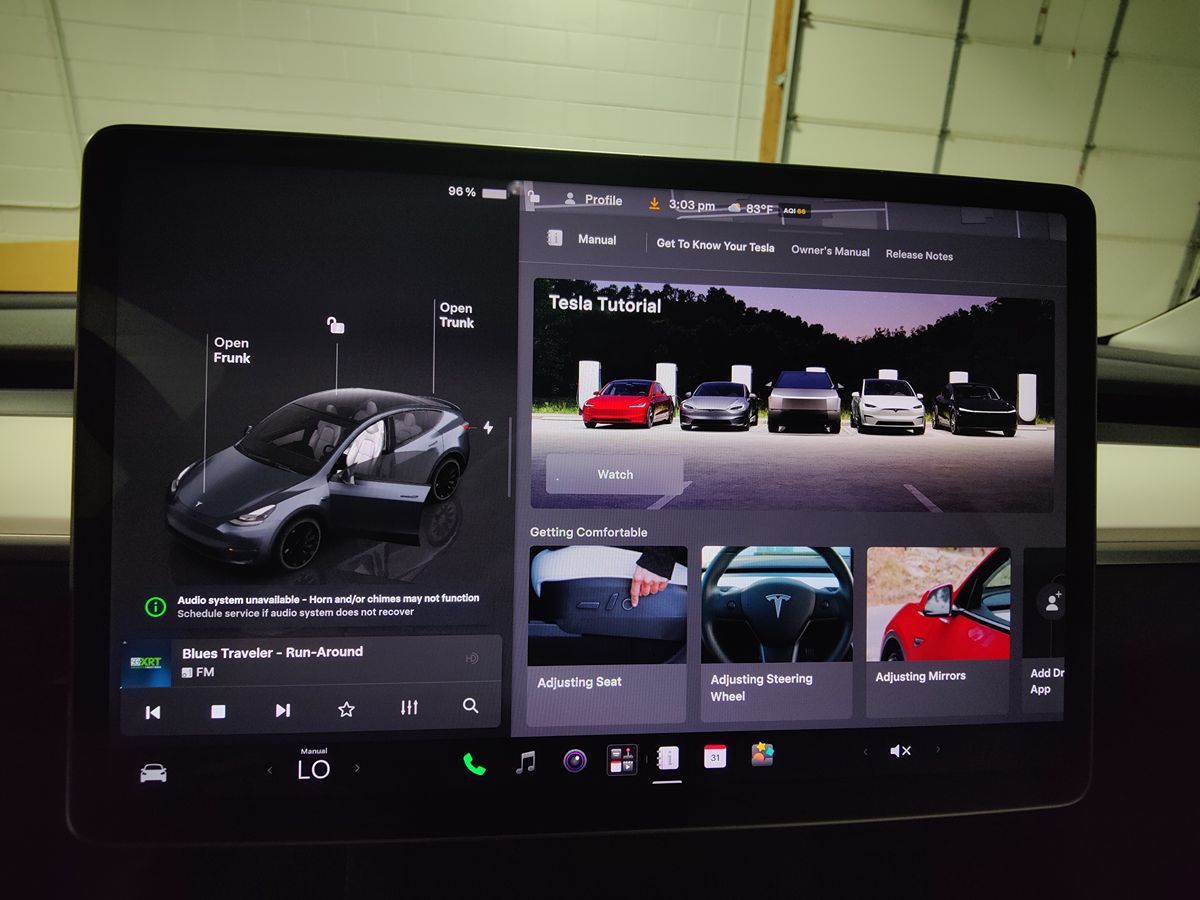Switch to Release Notes tab
This screenshot has width=1200, height=900.
(919, 255)
